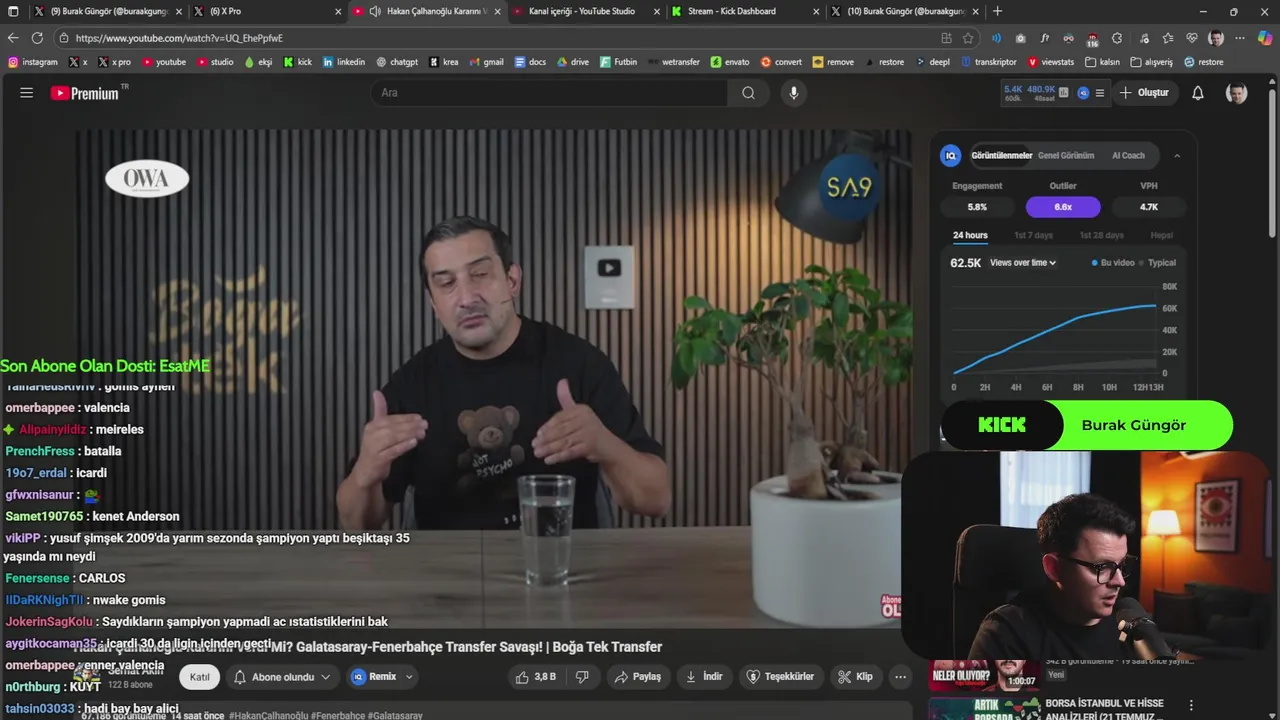1280x720 pixels.
Task: Click the browser profile avatar icon
Action: point(1216,38)
